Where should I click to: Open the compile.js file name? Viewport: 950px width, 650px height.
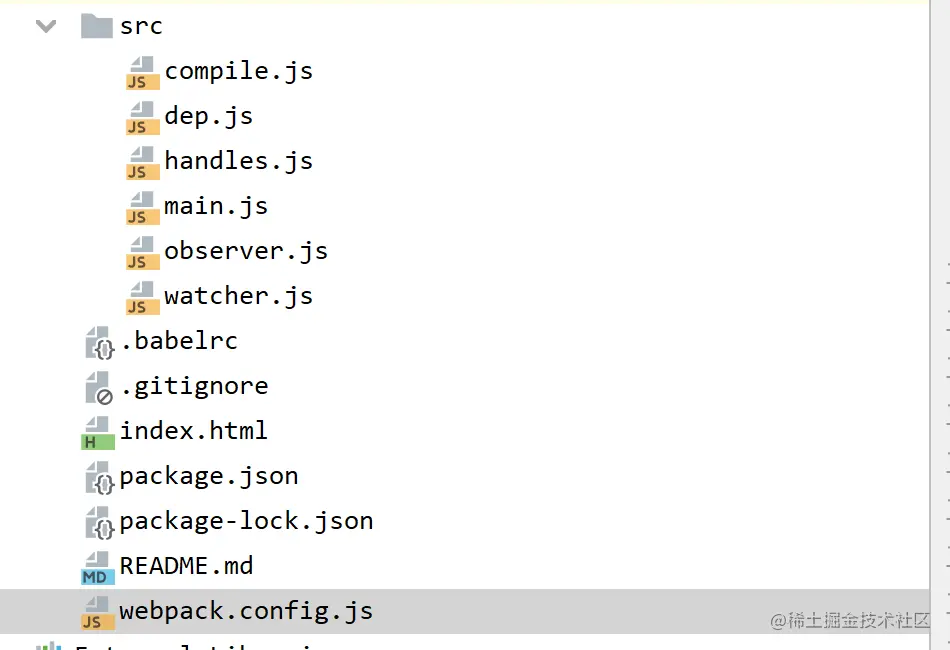238,71
